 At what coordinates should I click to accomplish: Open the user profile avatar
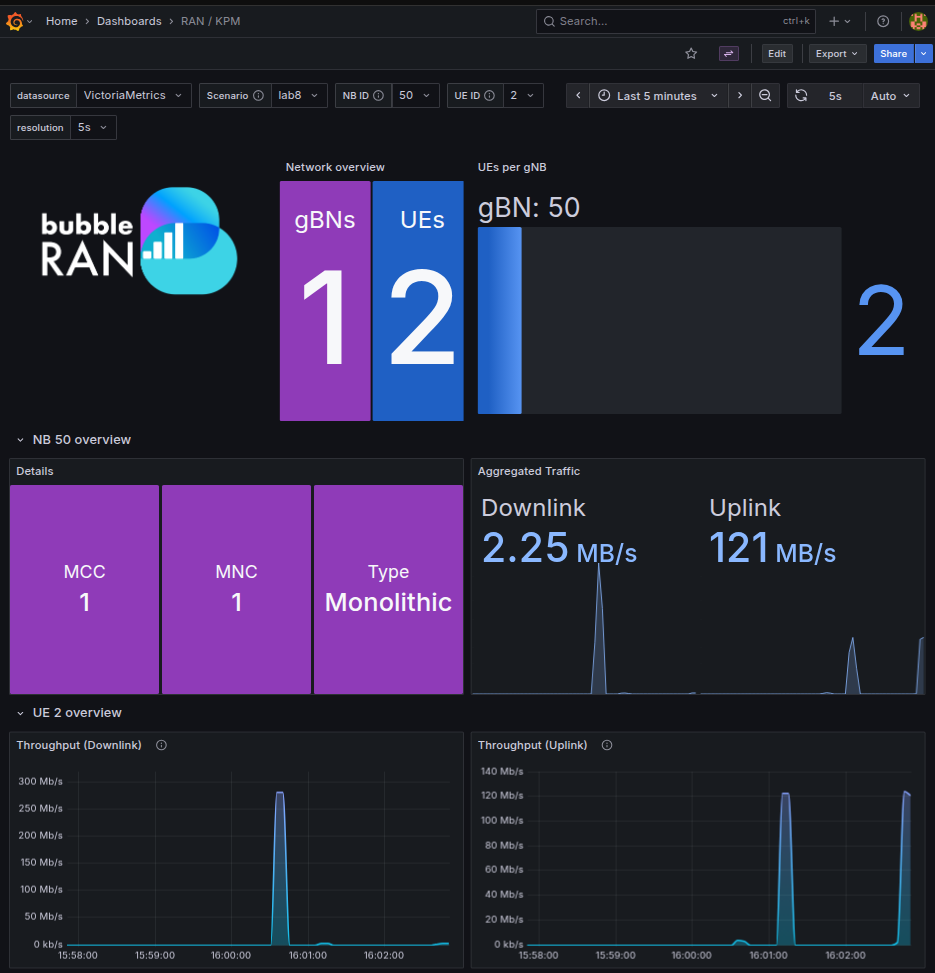tap(918, 21)
